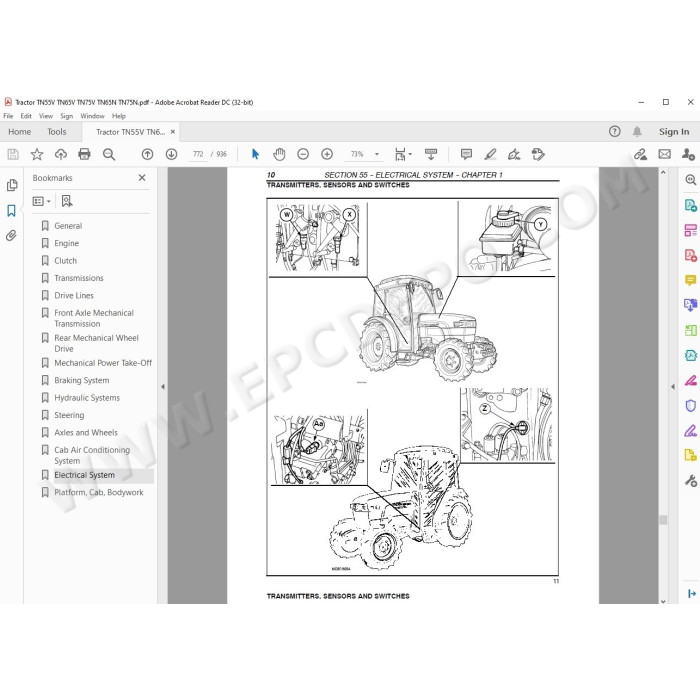
Task: Open the Drive Lines bookmark
Action: [x=74, y=296]
